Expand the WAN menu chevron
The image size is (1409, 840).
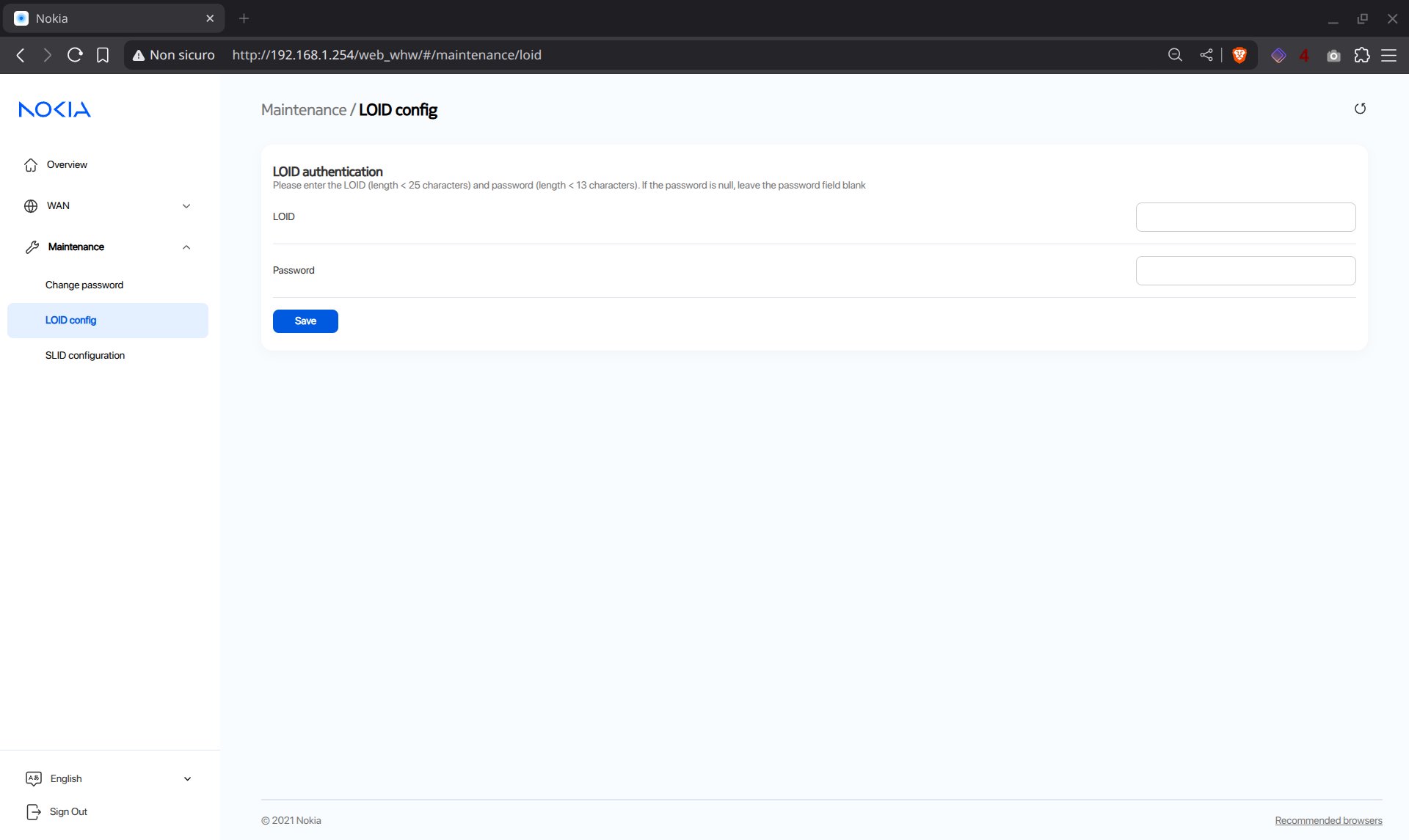pos(186,206)
